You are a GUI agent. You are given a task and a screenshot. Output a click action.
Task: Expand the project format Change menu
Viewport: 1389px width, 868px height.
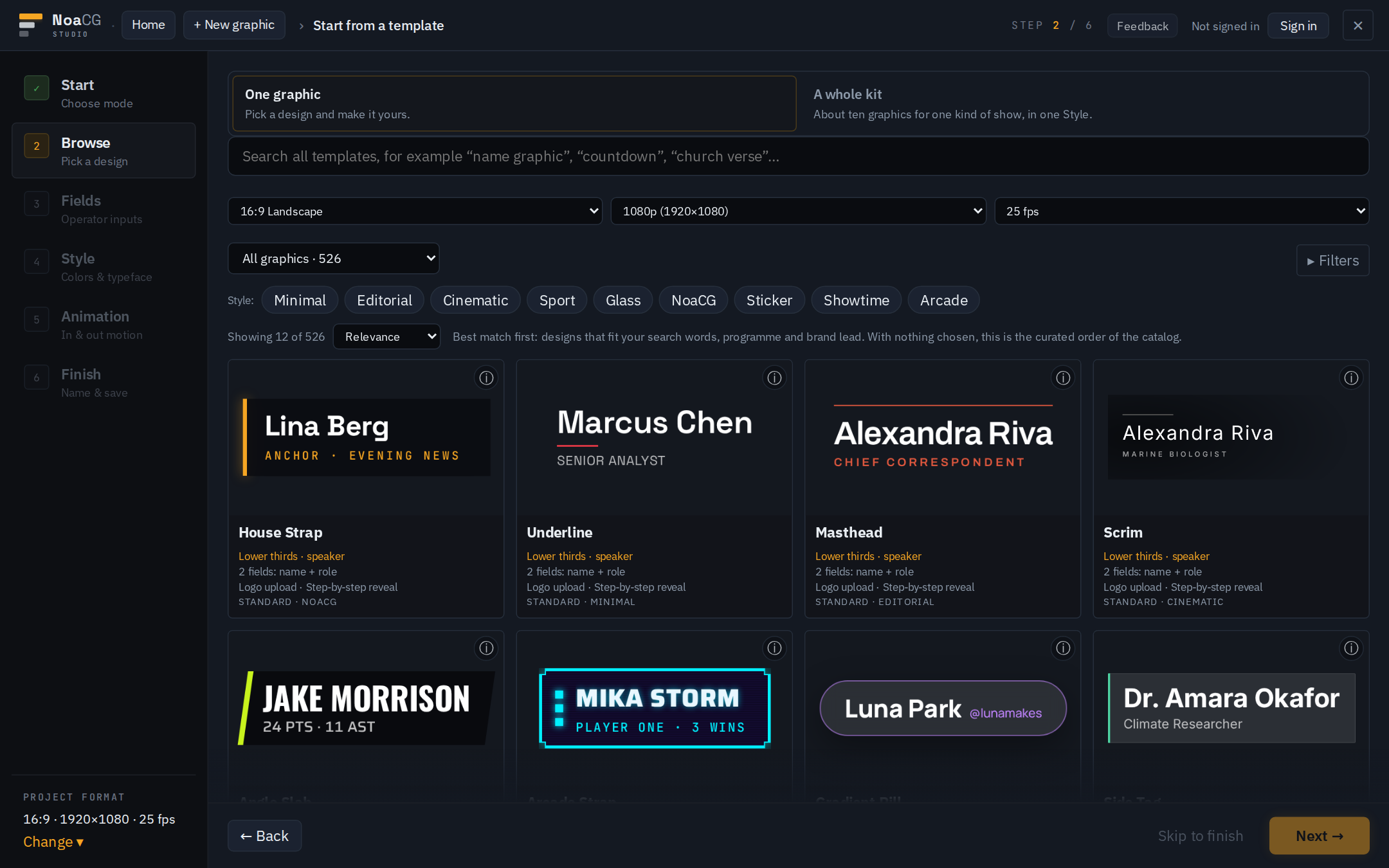[x=53, y=842]
